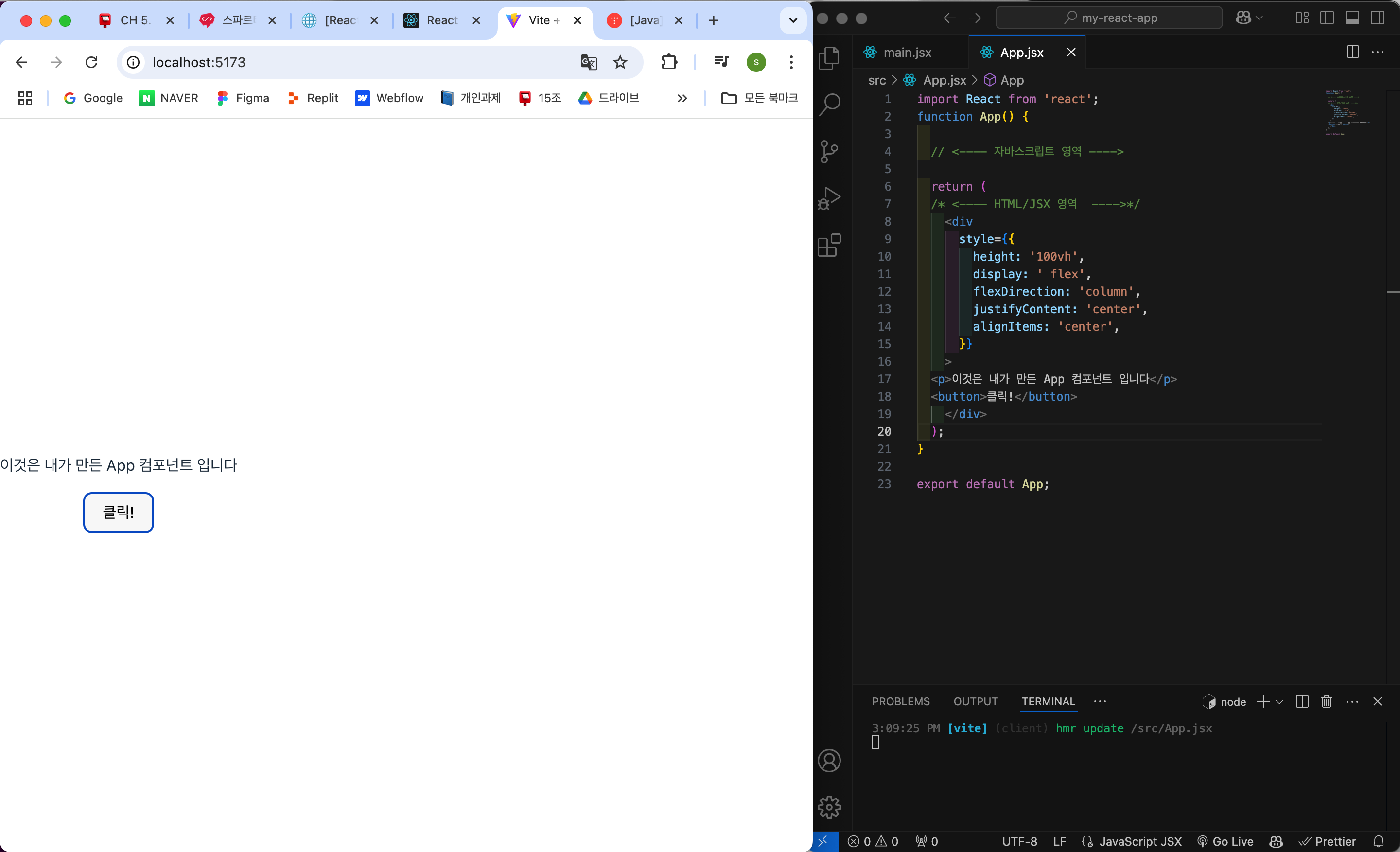
Task: Toggle the bottom panel layout button
Action: [x=1352, y=18]
